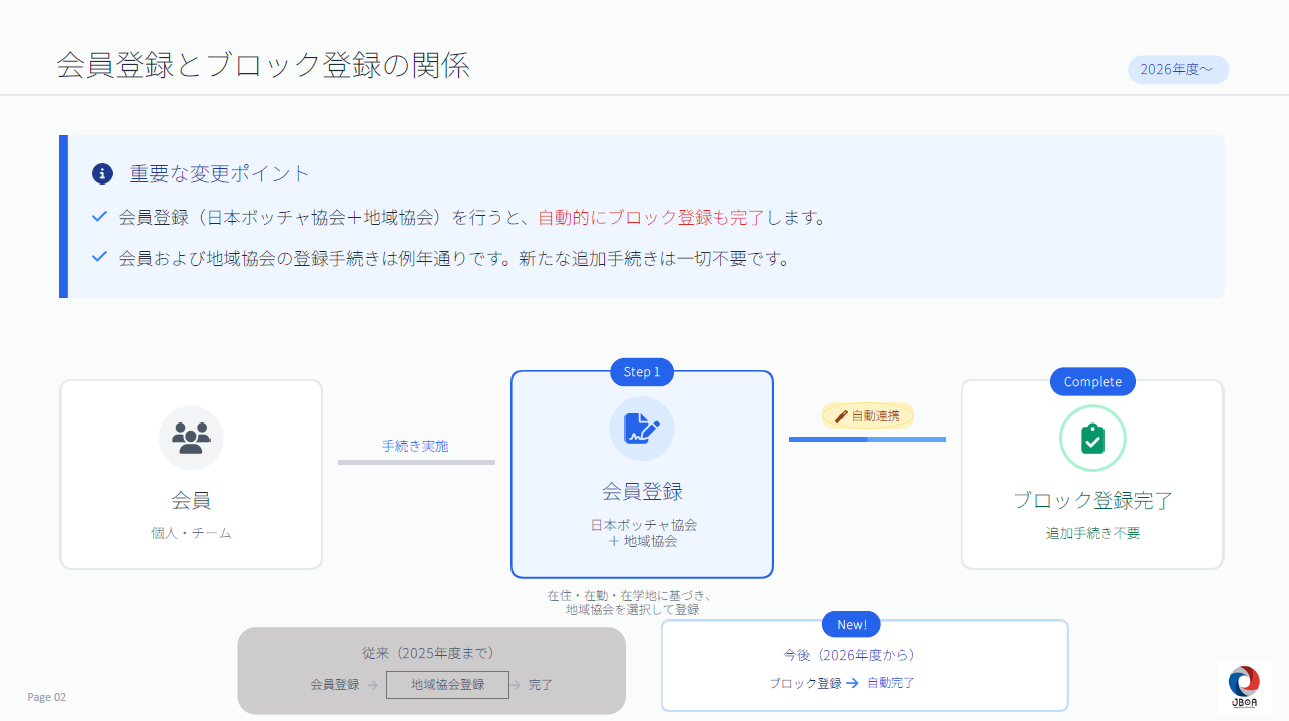
Task: Click the info icon beside 重要な変更ポイント
Action: tap(102, 174)
